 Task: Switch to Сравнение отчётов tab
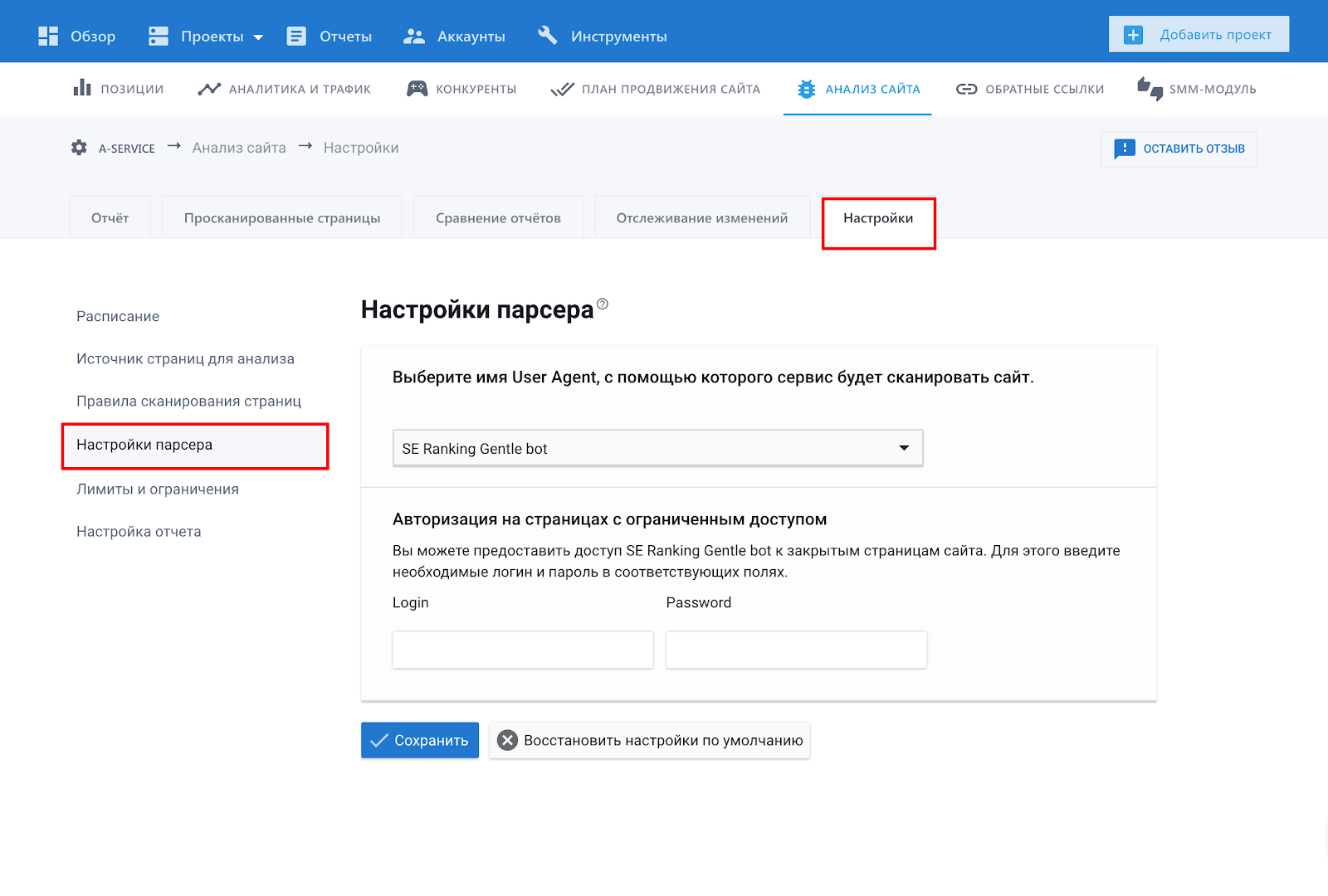coord(498,218)
